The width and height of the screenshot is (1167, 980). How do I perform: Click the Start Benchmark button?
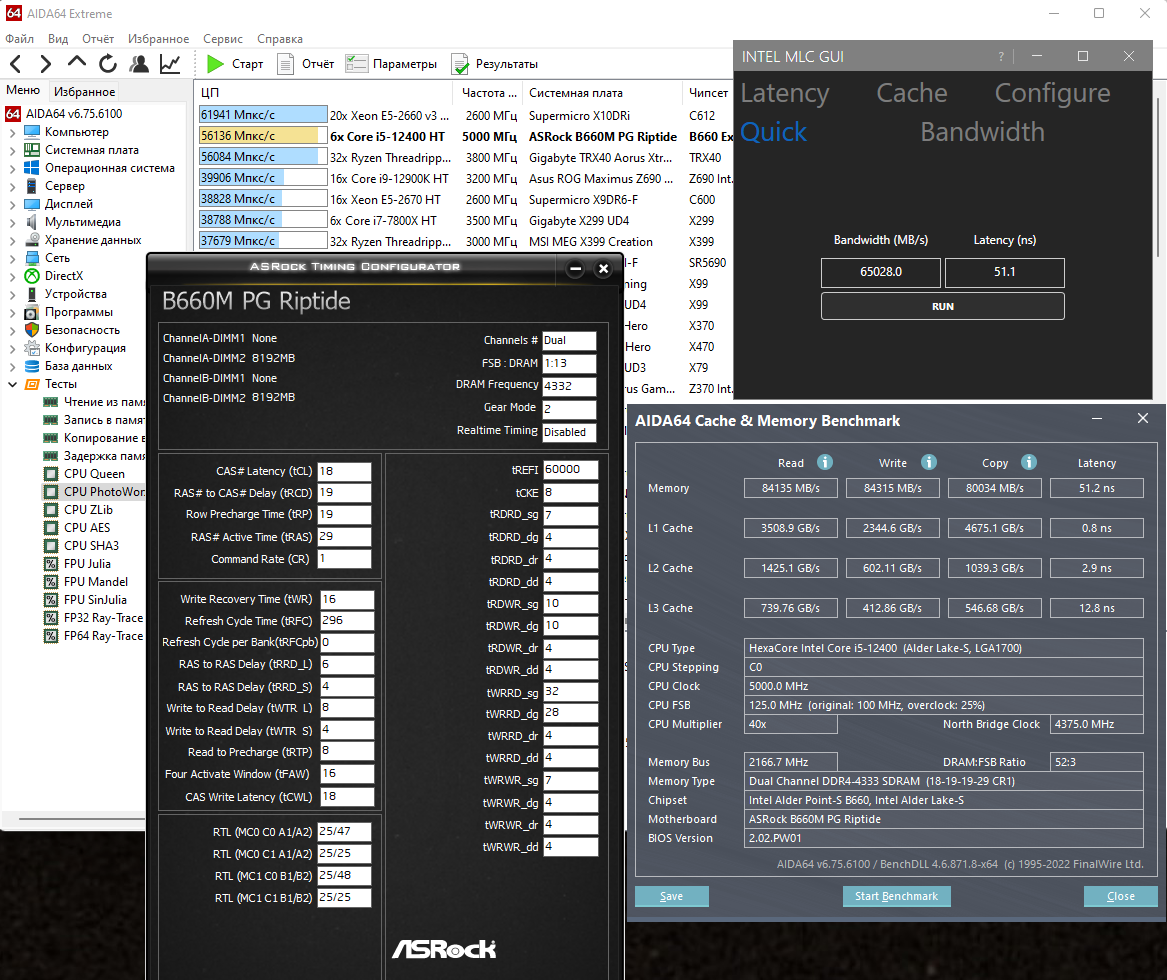(x=896, y=896)
